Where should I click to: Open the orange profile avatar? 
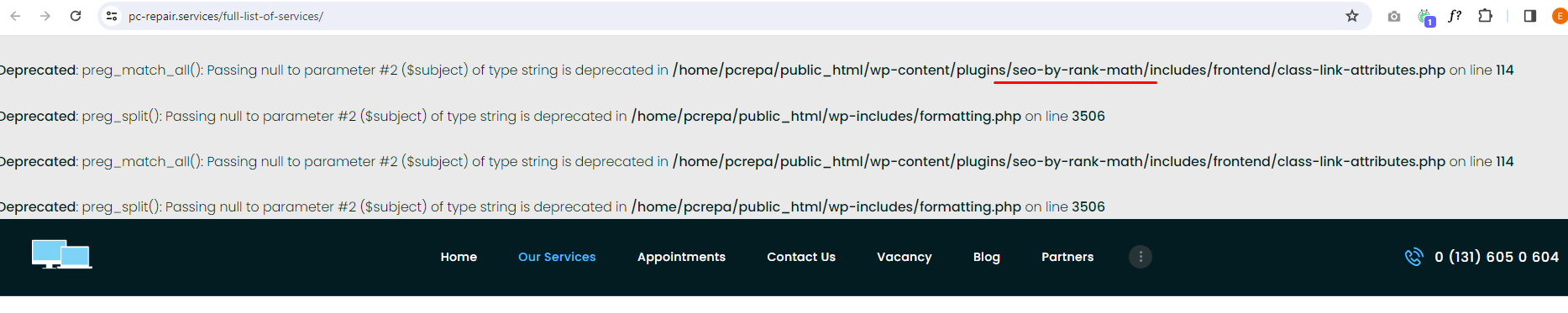click(x=1560, y=16)
